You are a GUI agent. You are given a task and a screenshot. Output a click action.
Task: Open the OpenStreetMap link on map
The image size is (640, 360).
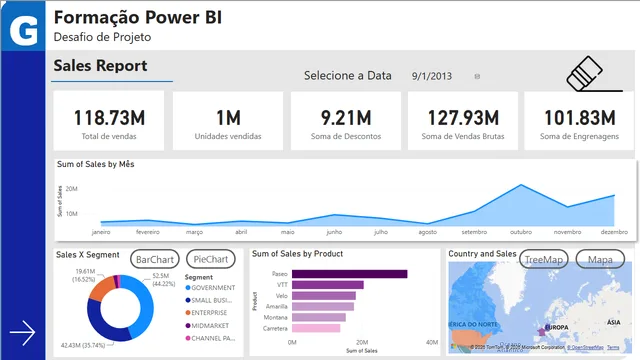[585, 347]
